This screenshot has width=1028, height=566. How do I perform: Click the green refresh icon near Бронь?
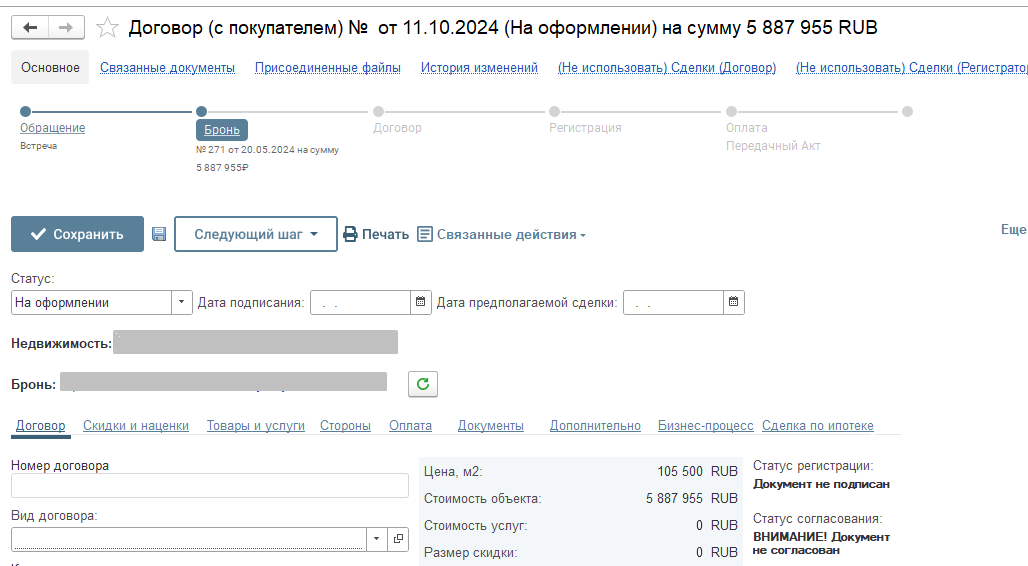pyautogui.click(x=422, y=384)
